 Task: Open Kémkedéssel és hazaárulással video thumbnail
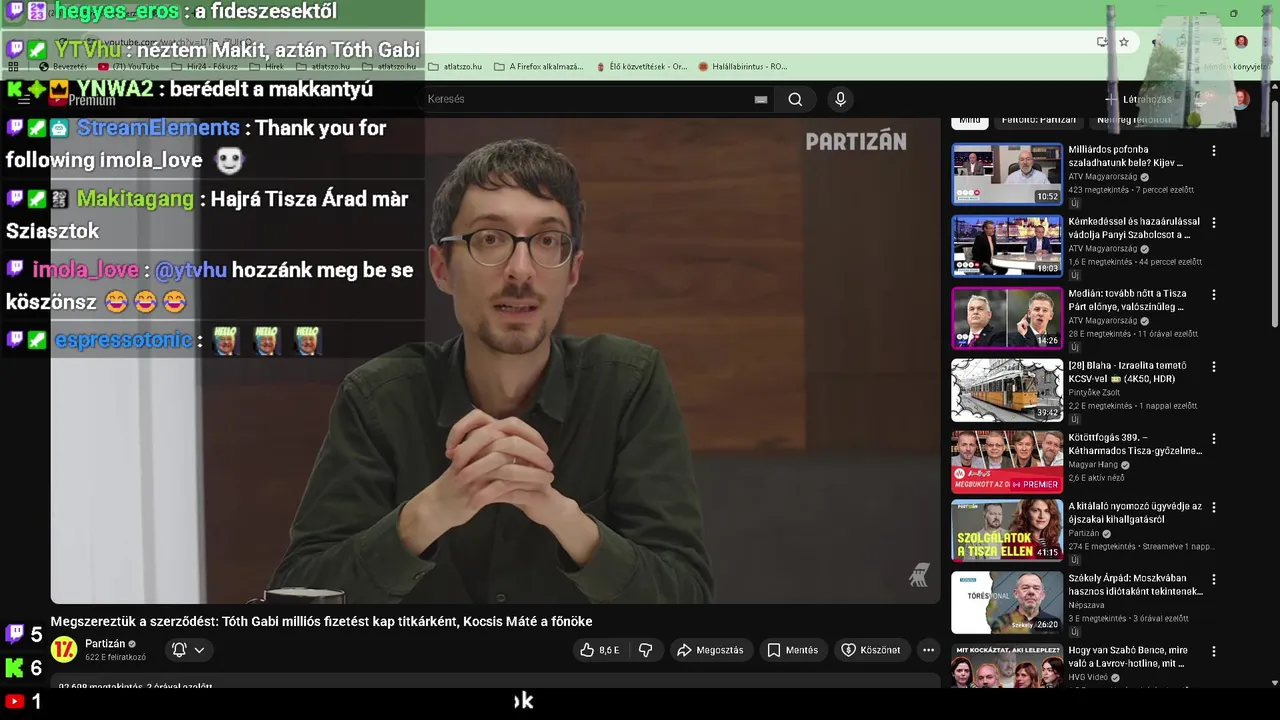point(1007,246)
